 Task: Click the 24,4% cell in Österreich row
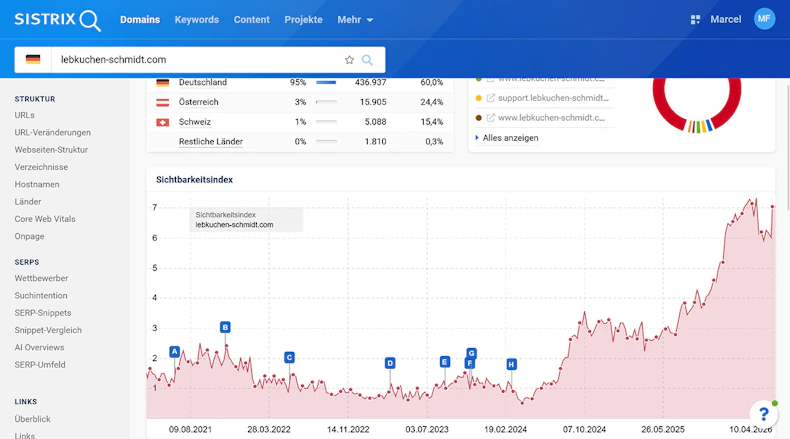coord(432,102)
